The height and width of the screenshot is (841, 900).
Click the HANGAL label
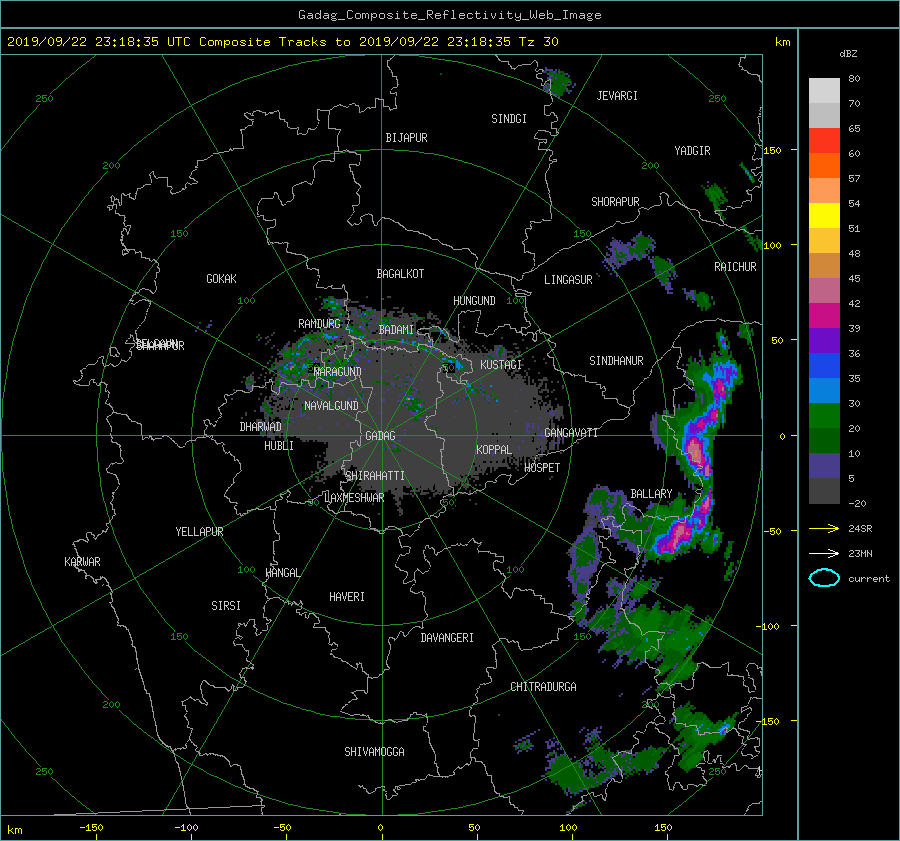click(282, 573)
